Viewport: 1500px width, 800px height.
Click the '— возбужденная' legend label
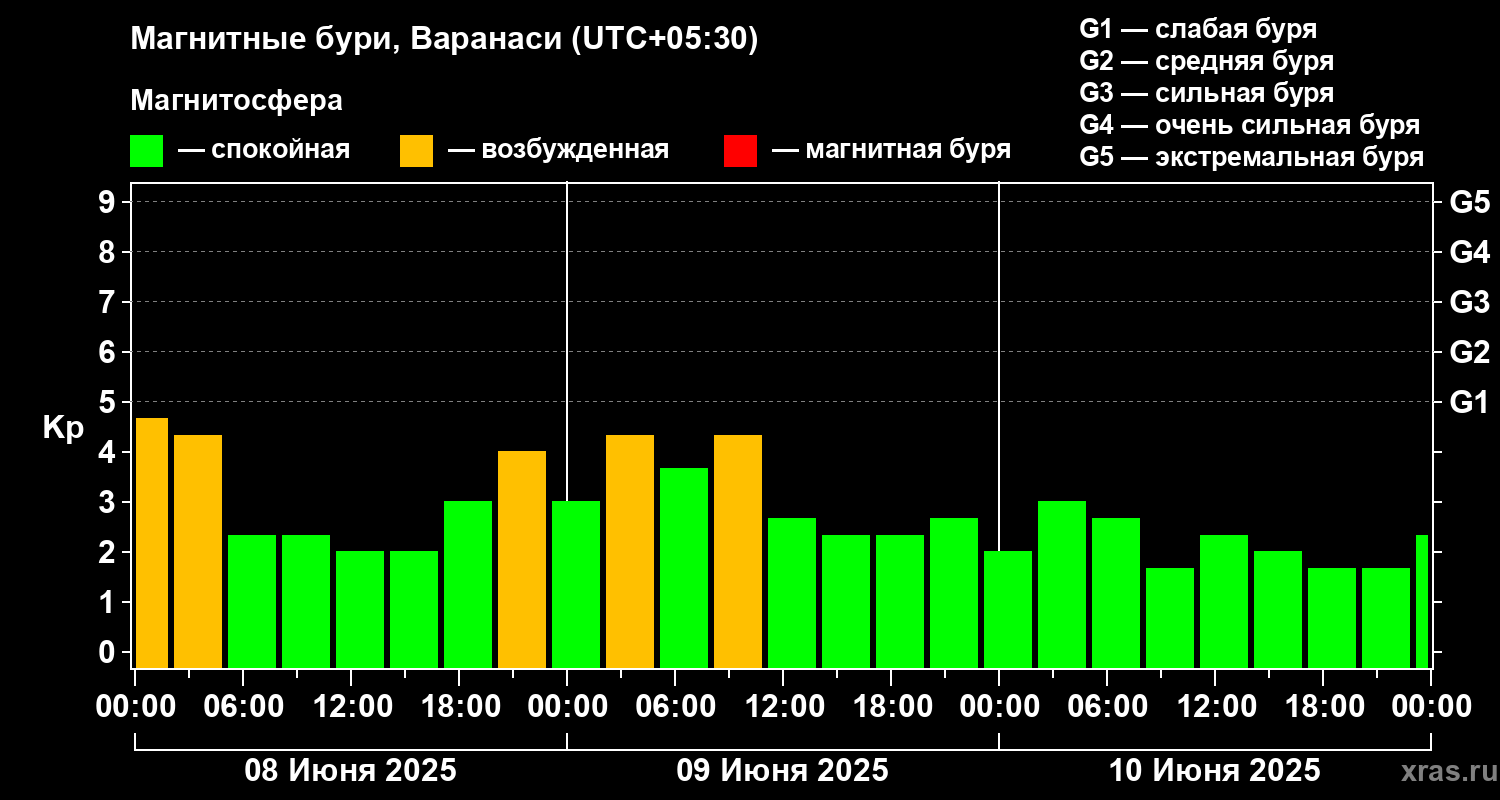(558, 150)
